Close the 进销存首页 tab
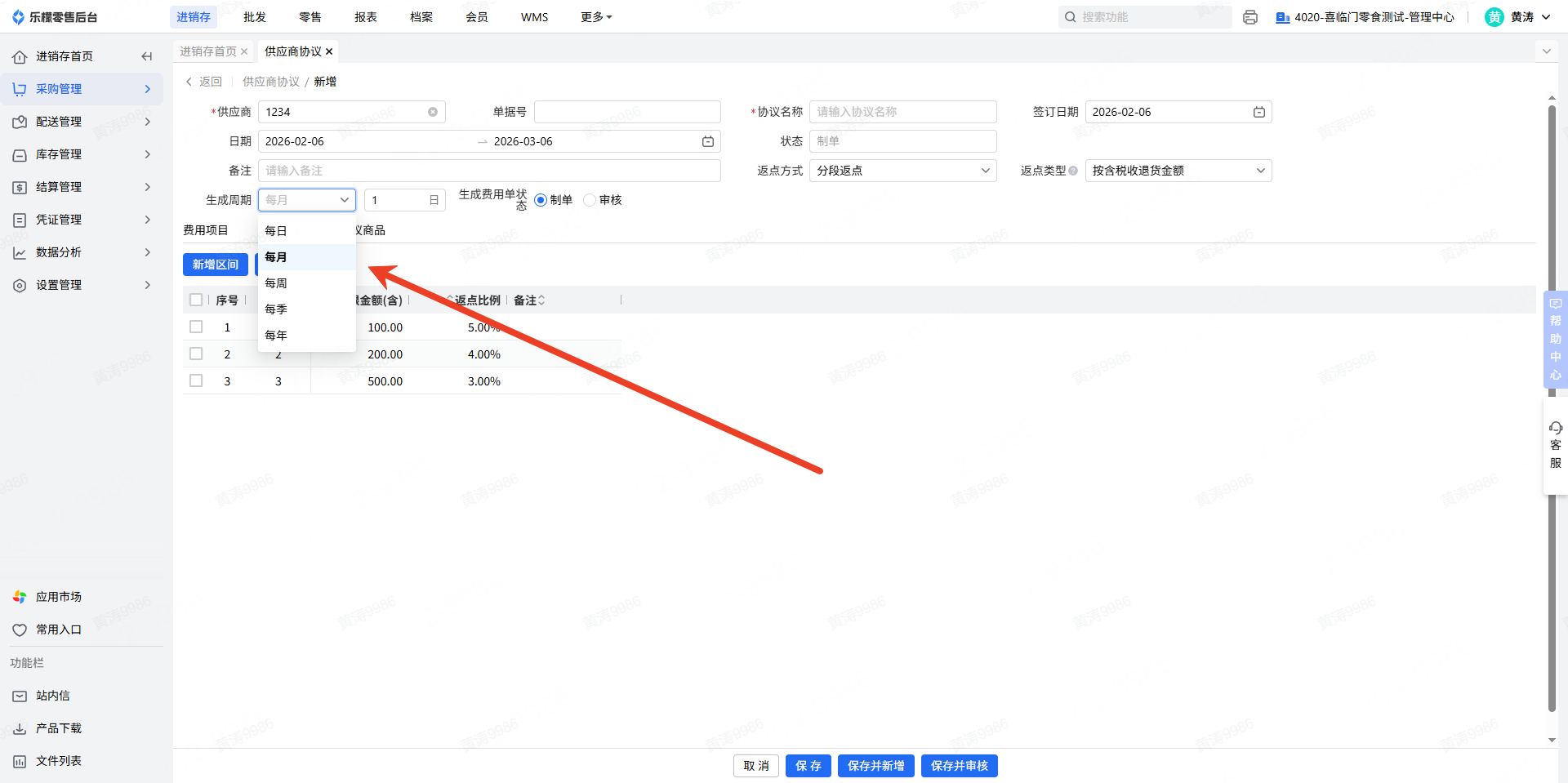 244,51
